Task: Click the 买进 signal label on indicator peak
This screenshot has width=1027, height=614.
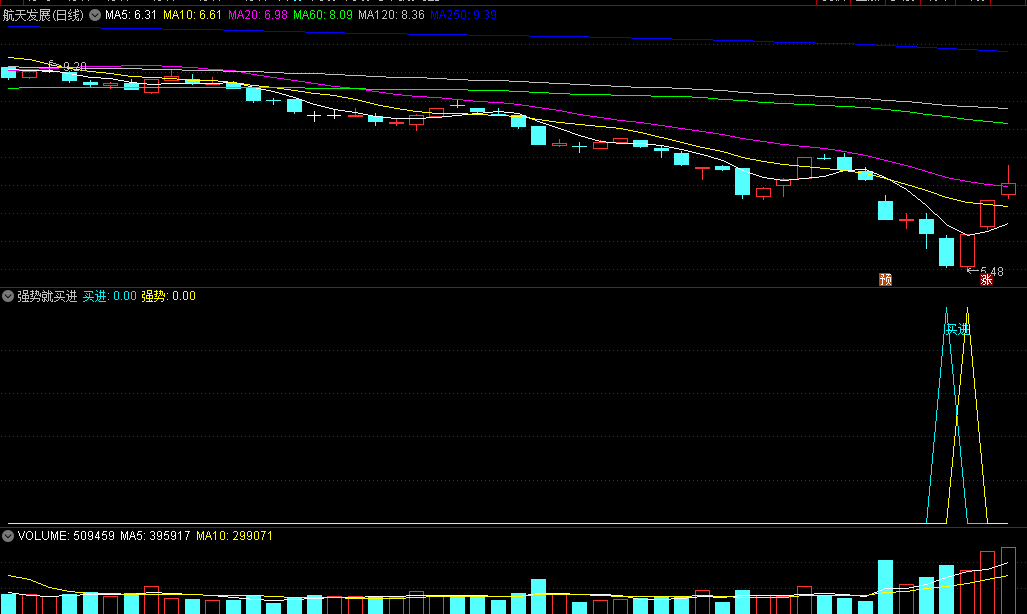Action: [957, 329]
